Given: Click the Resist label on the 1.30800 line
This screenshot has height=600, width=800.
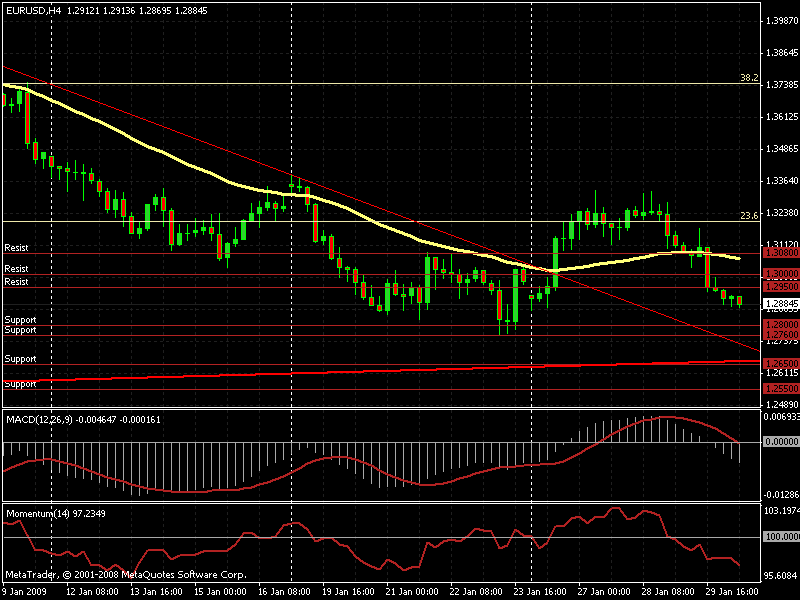Looking at the screenshot, I should point(16,247).
